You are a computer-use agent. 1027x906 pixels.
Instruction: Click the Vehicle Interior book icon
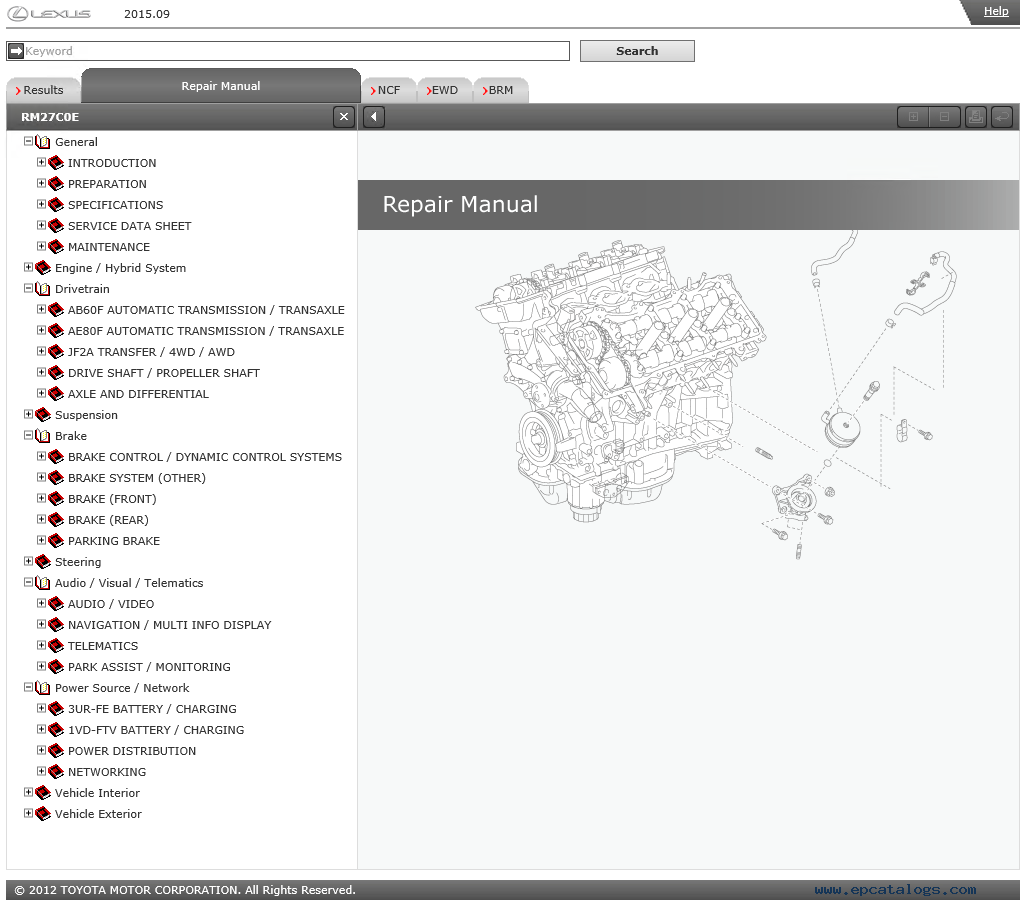point(43,793)
